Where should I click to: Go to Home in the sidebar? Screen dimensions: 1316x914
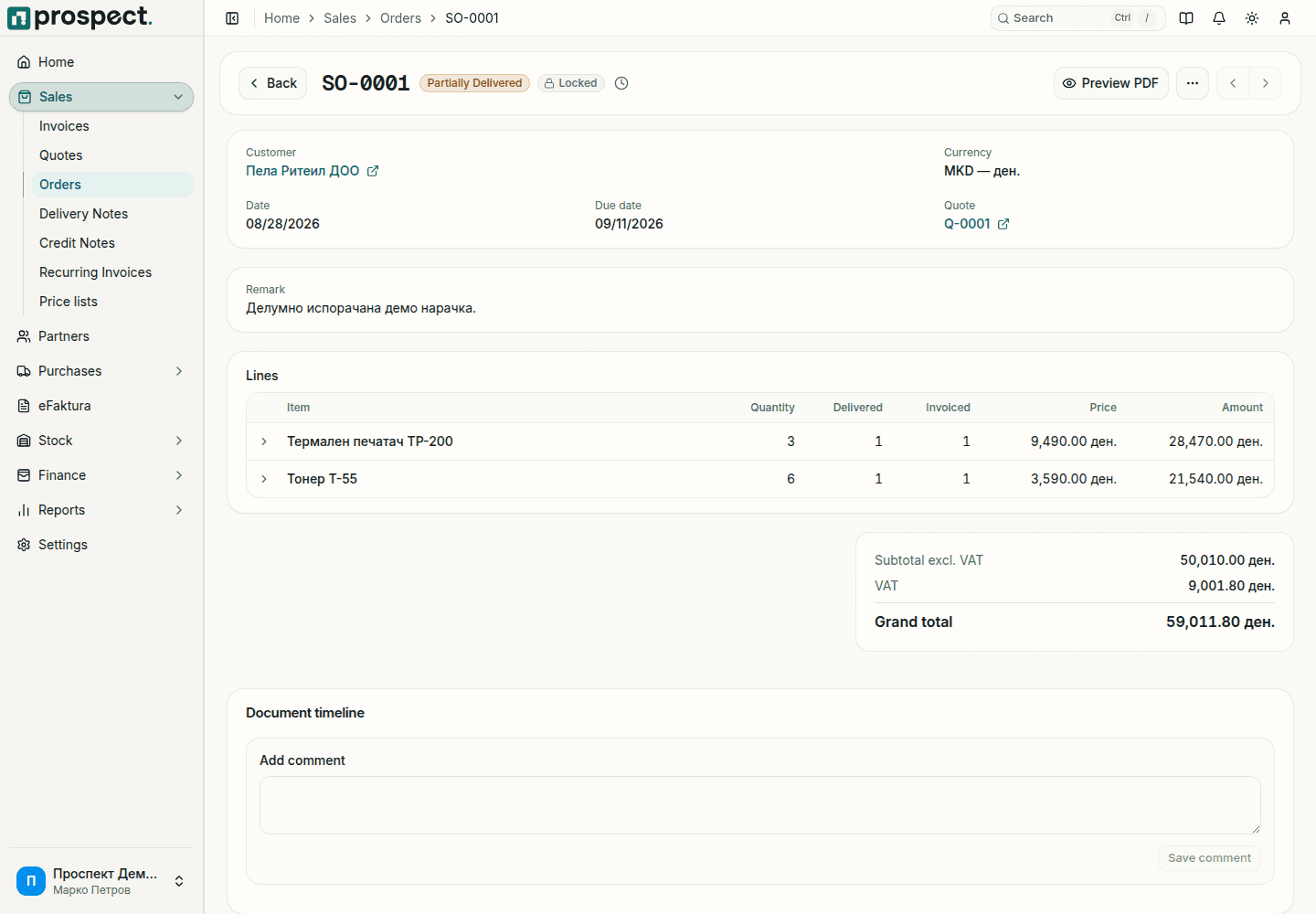click(101, 62)
